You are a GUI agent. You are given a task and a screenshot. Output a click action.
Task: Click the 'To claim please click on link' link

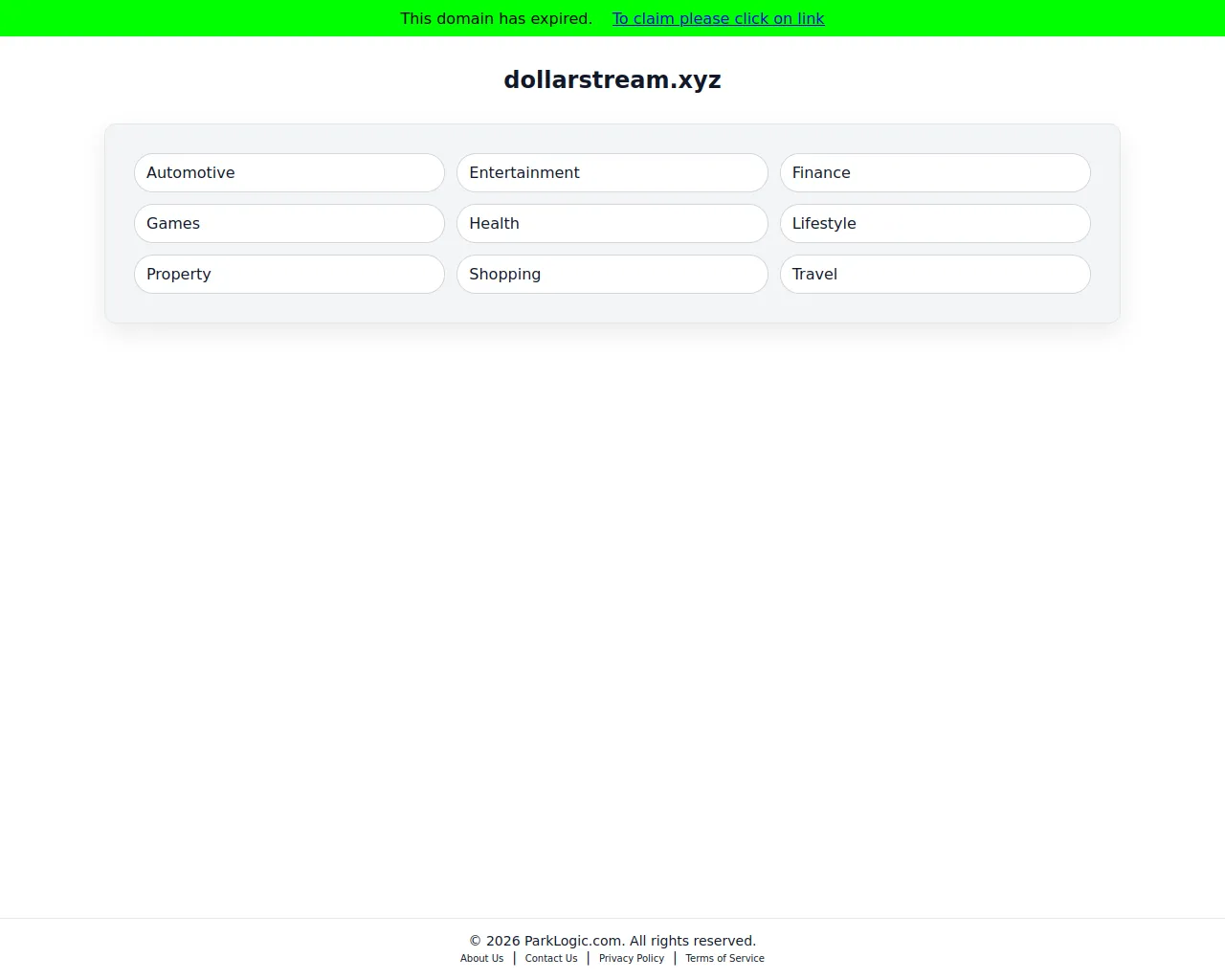pos(718,18)
